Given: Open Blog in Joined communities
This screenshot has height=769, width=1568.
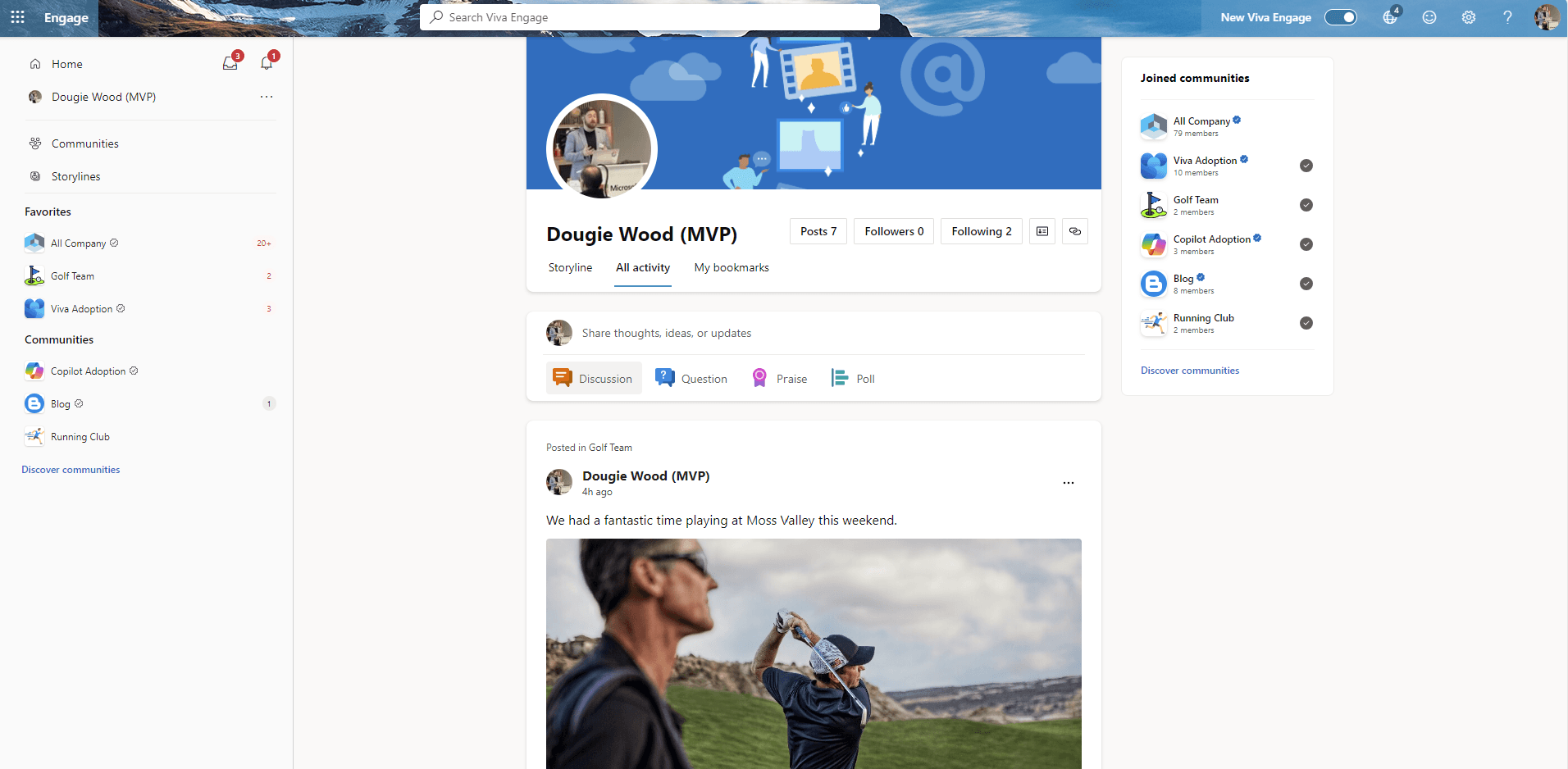Looking at the screenshot, I should point(1183,279).
